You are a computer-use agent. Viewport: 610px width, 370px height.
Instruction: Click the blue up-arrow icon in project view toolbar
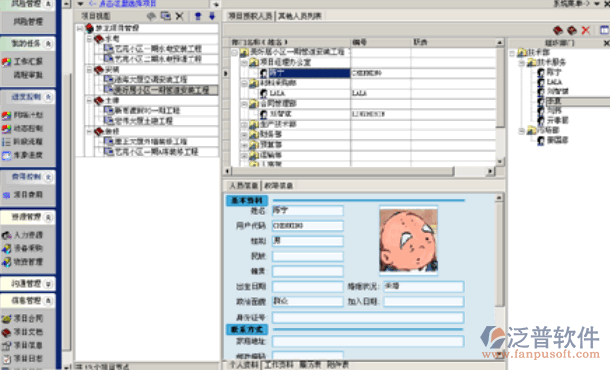click(198, 16)
